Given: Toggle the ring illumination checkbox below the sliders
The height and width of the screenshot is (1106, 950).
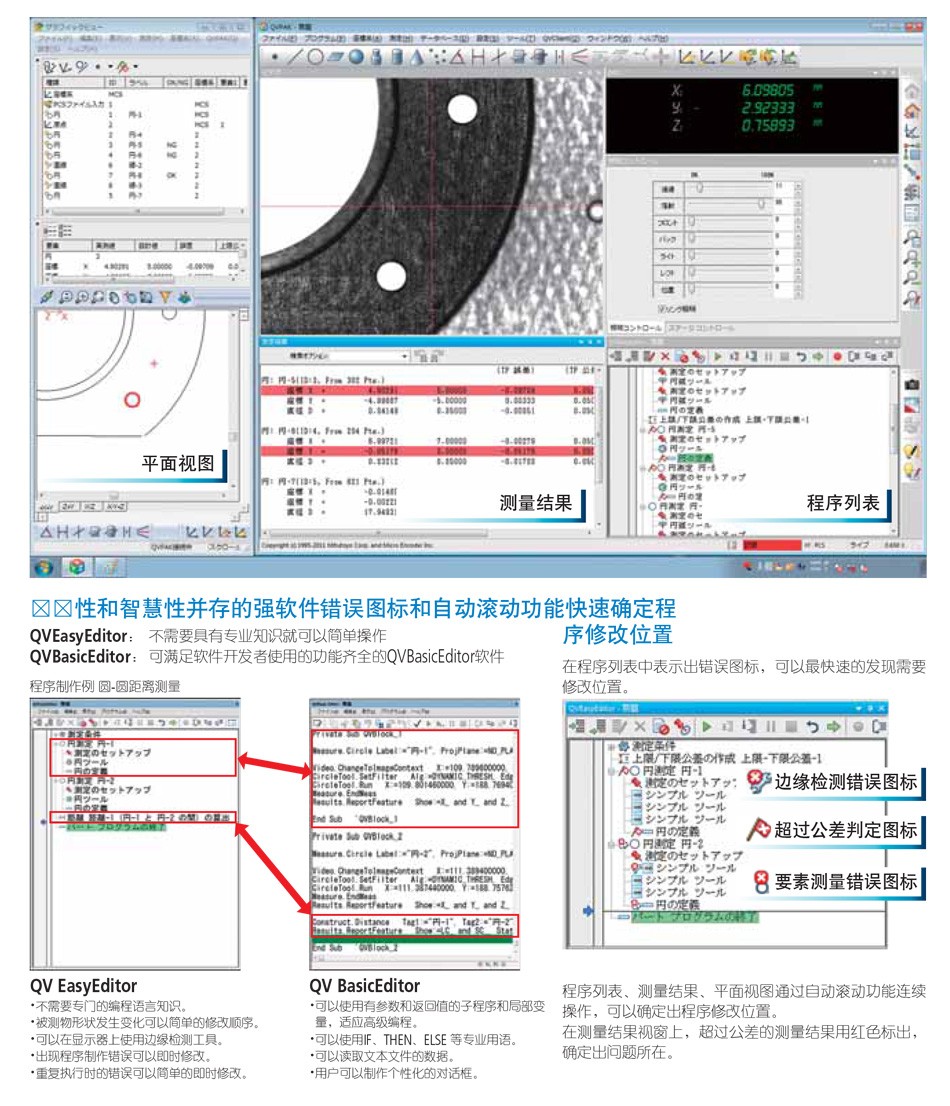Looking at the screenshot, I should coord(662,309).
